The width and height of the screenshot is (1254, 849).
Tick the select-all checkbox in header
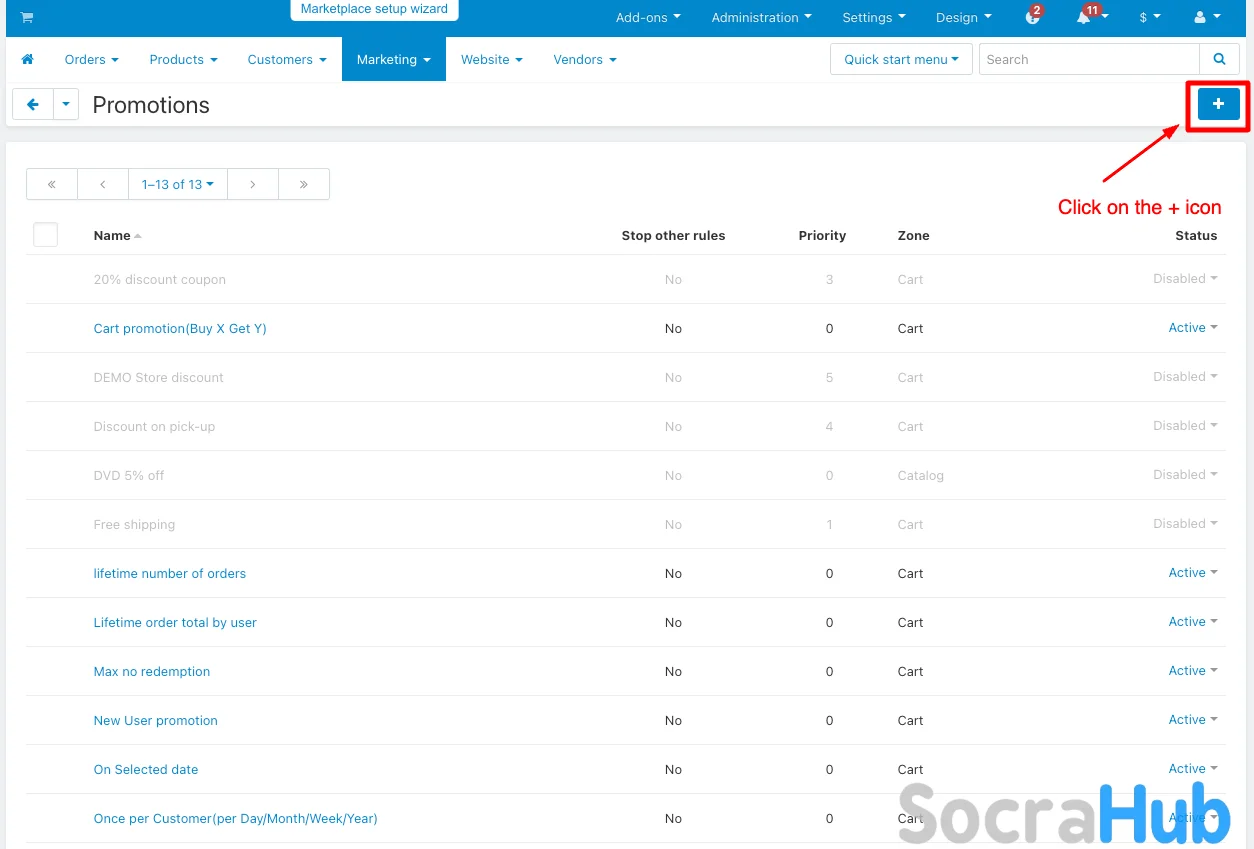pos(45,235)
